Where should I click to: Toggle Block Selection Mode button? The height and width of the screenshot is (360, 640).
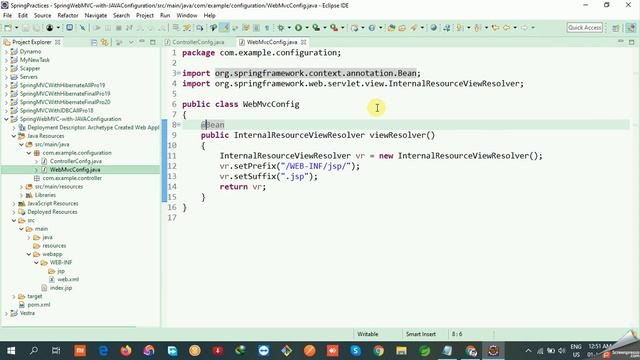pos(256,28)
